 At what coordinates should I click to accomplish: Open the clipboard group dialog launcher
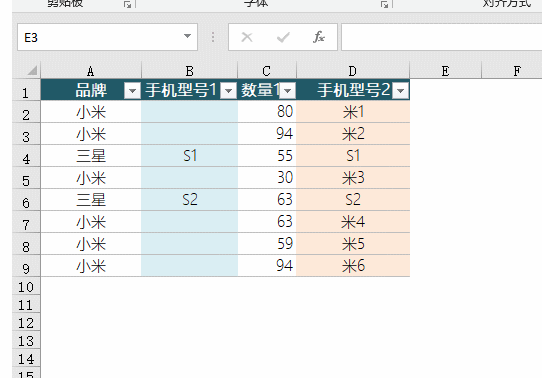(x=128, y=4)
